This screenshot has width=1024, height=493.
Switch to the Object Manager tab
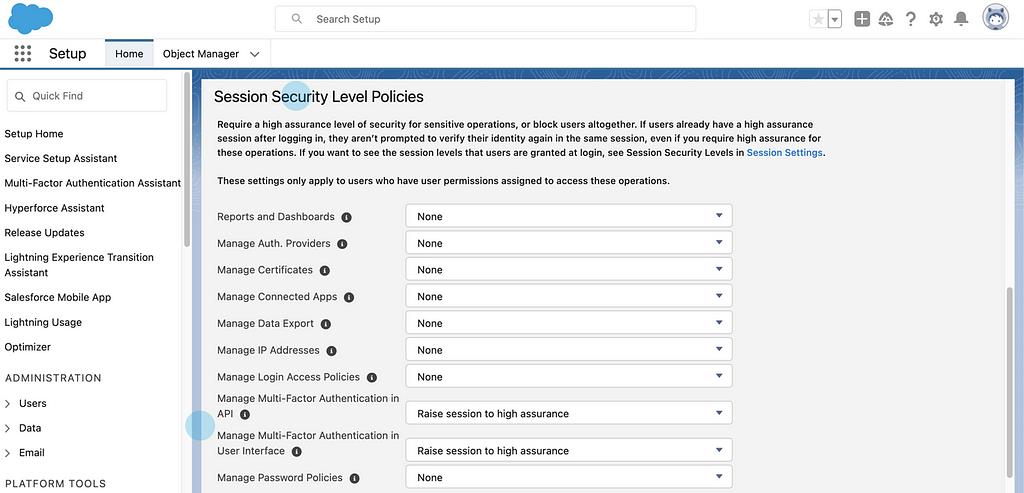point(201,54)
